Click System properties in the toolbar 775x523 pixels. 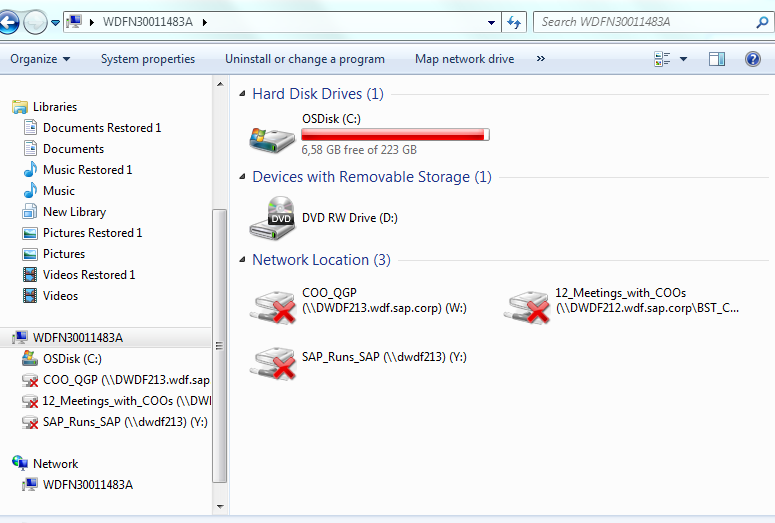point(148,59)
